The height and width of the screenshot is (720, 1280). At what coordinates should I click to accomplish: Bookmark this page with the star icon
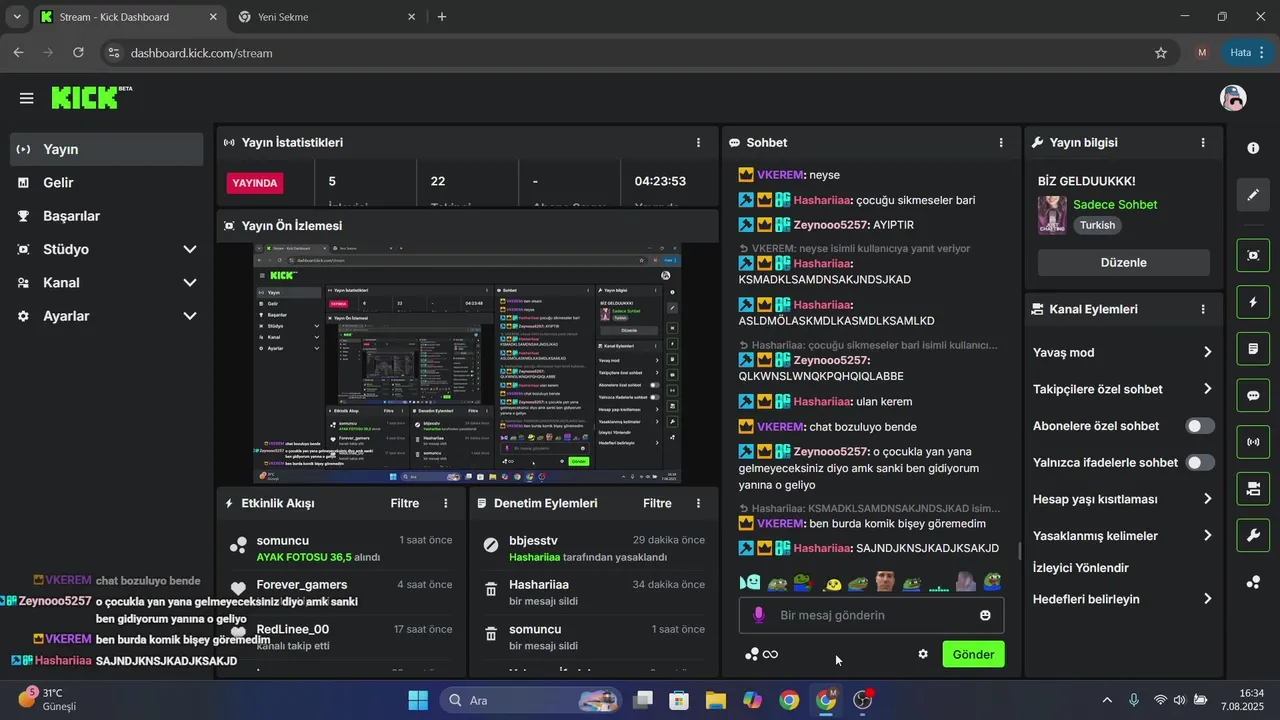point(1161,53)
